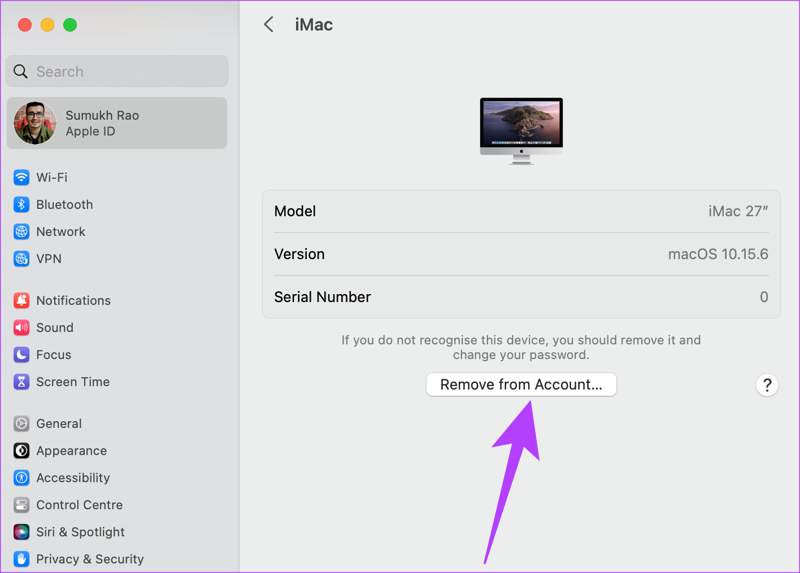Click Remove from Account button
Screen dimensions: 800x573
pyautogui.click(x=521, y=384)
